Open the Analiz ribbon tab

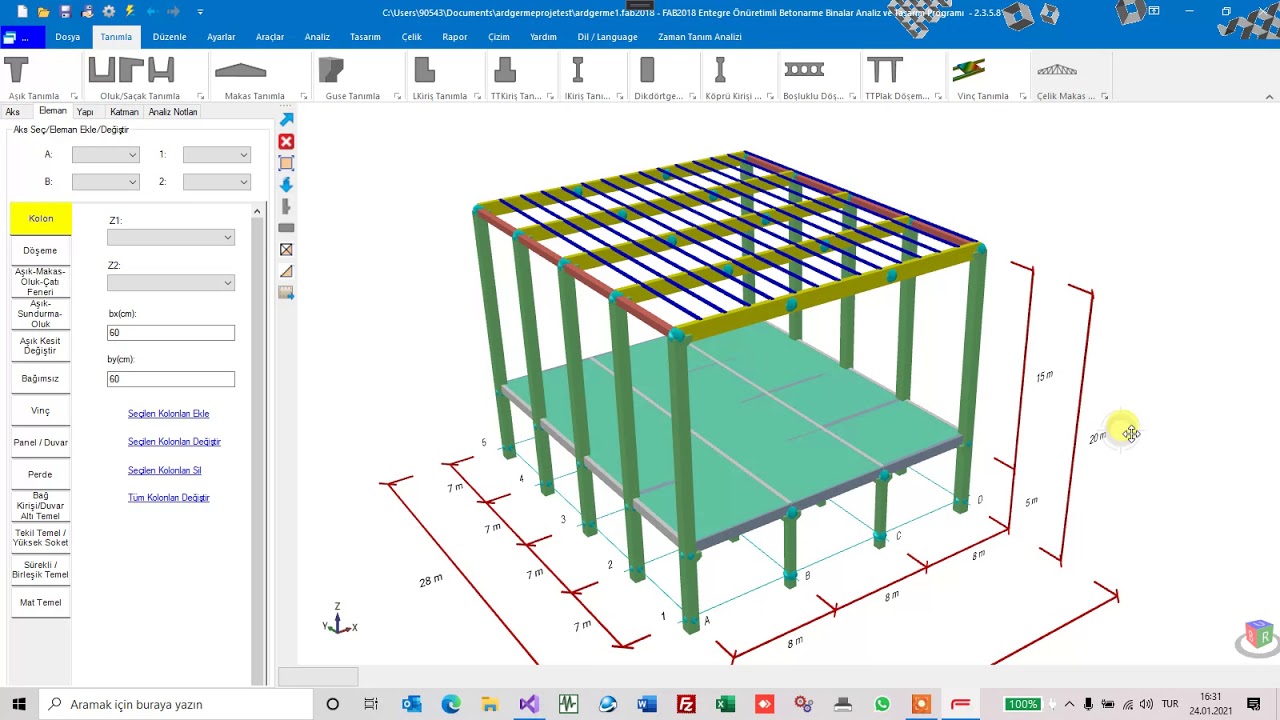click(317, 37)
